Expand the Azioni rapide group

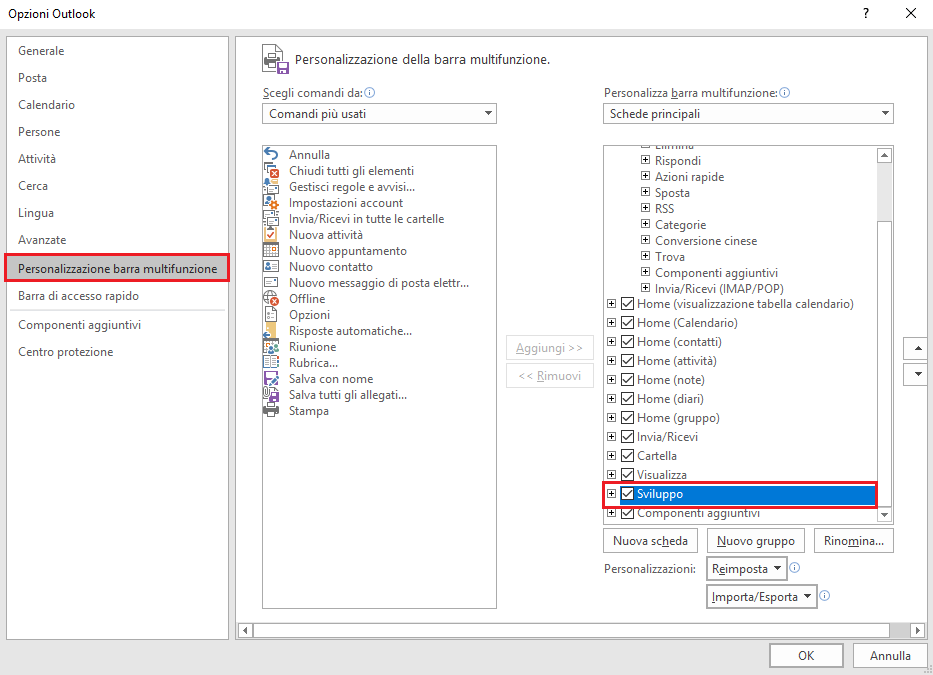645,176
